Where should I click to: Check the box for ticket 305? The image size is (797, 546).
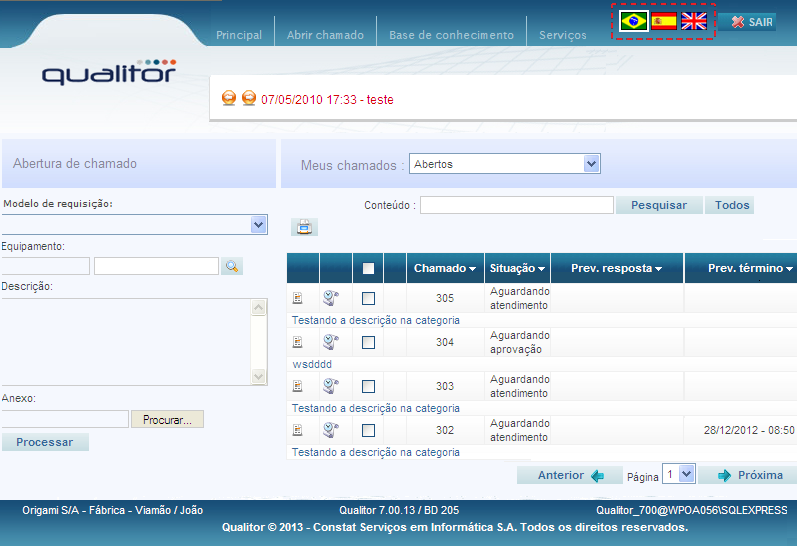[x=368, y=298]
